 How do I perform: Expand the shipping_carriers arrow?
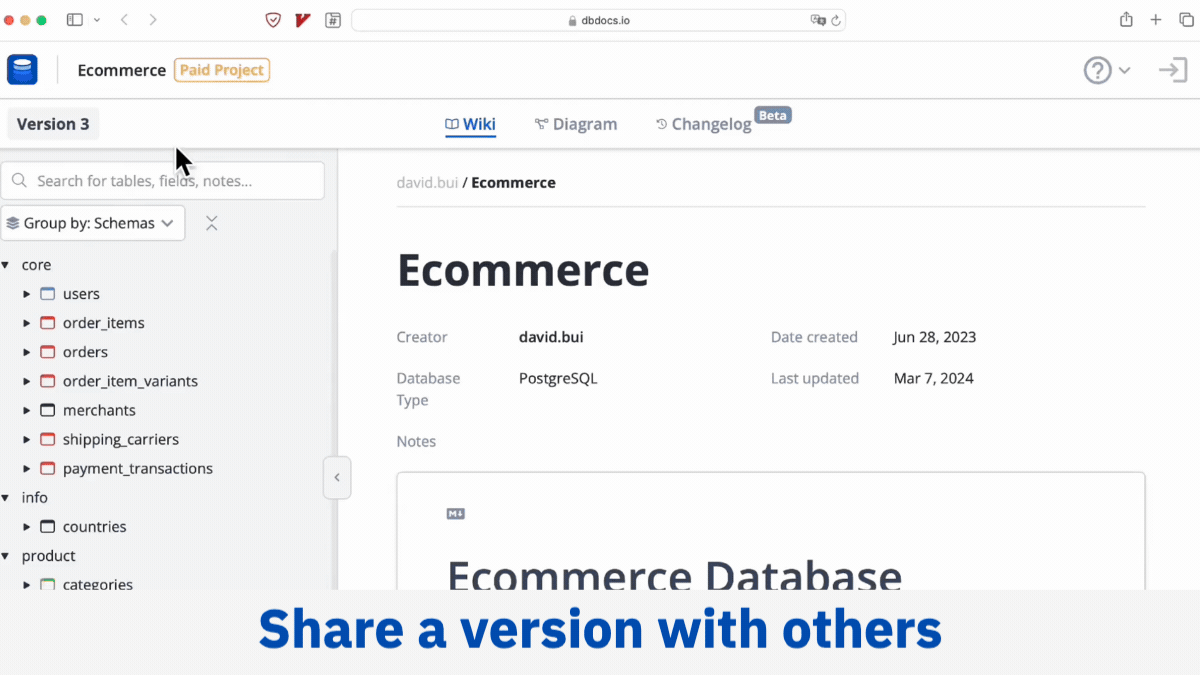[27, 439]
